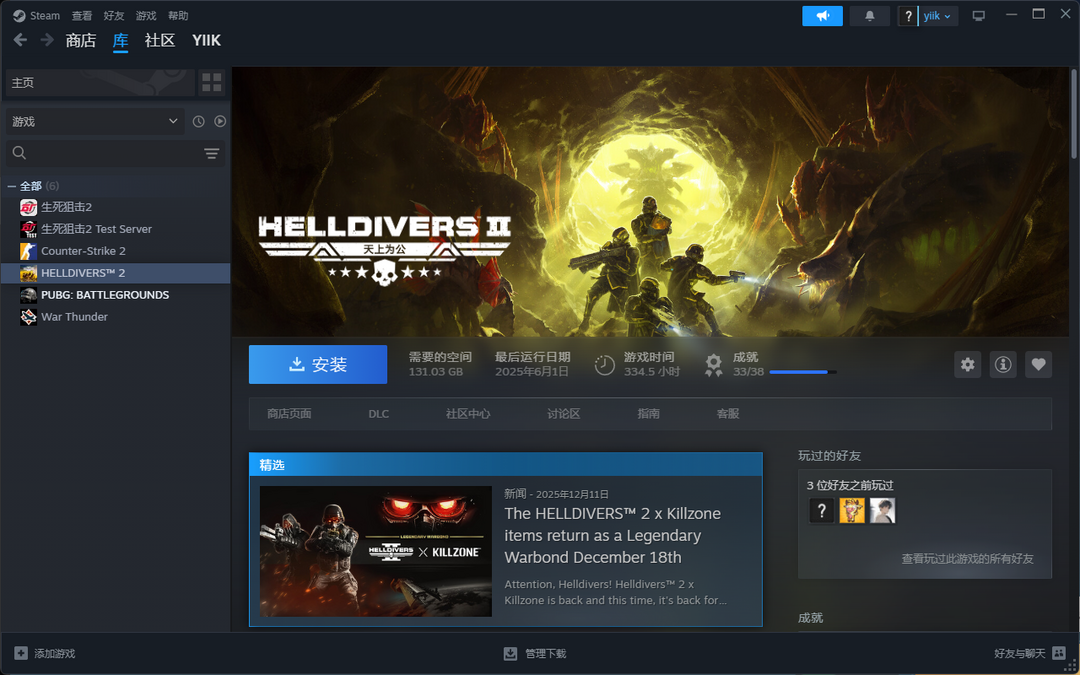Open the advanced filter options icon
The image size is (1080, 675).
[x=211, y=153]
